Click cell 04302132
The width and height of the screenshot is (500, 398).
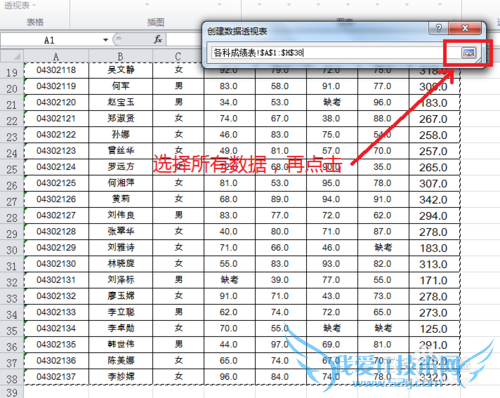(56, 296)
